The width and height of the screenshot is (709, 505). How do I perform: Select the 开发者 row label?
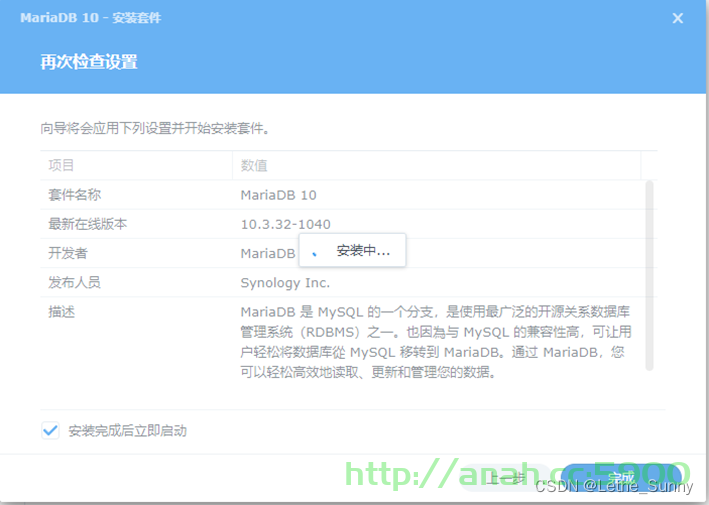pyautogui.click(x=68, y=253)
